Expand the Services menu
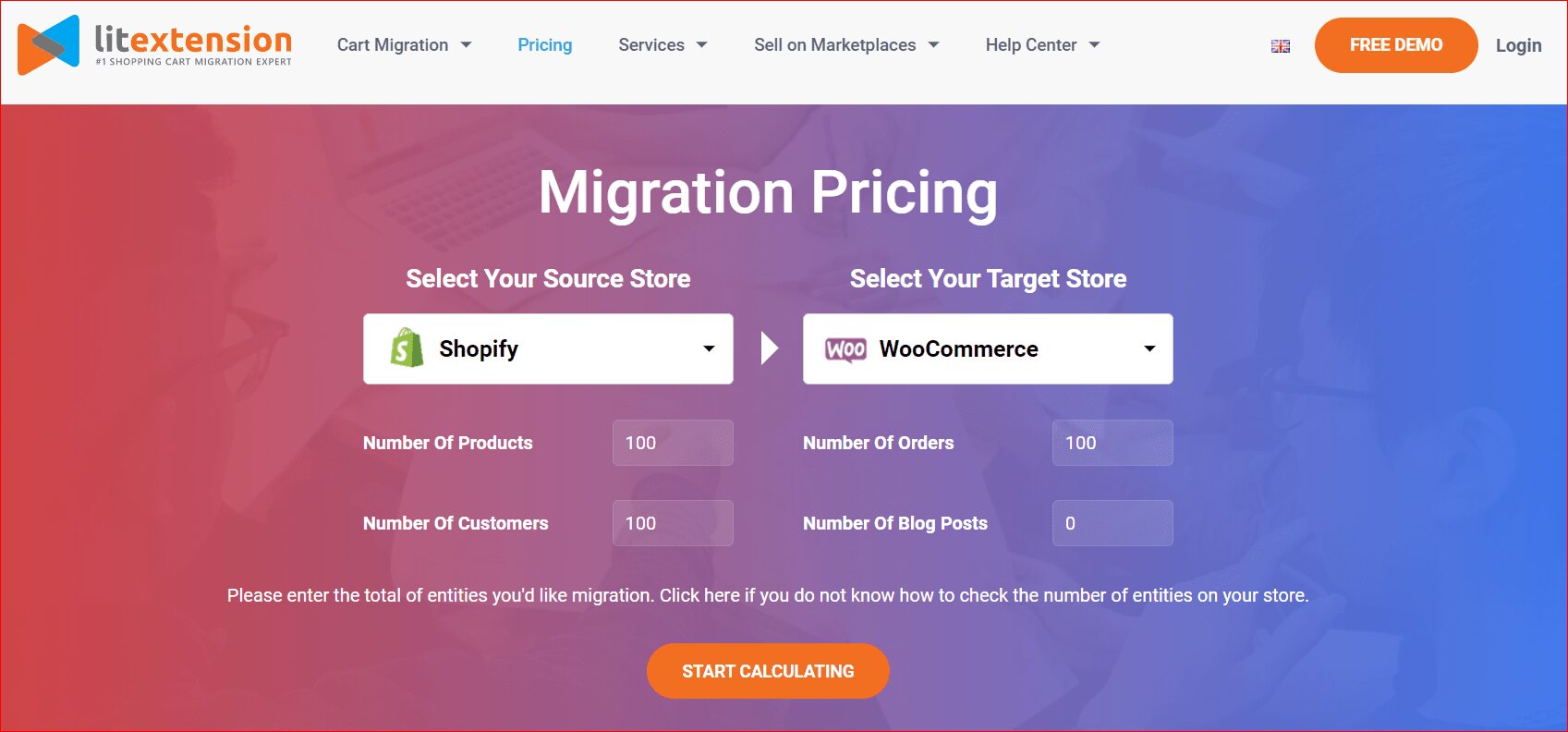This screenshot has height=732, width=1568. tap(662, 45)
